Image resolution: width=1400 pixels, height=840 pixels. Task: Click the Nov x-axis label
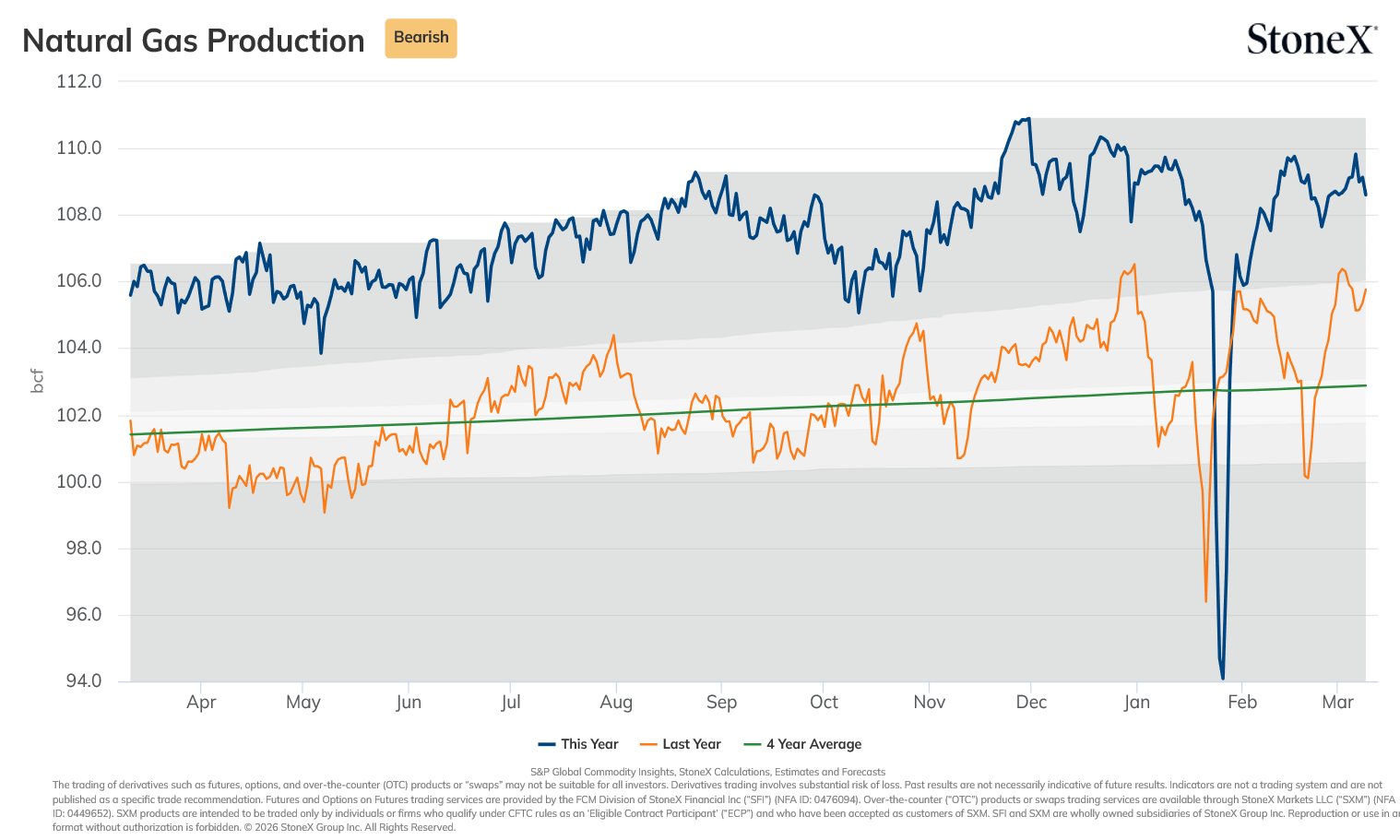[x=929, y=703]
